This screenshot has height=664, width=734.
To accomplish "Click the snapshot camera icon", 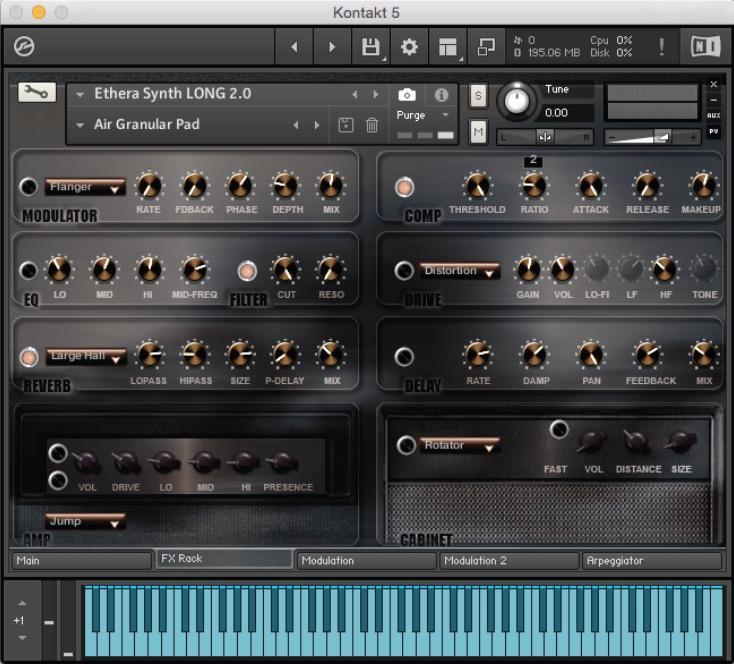I will click(407, 95).
